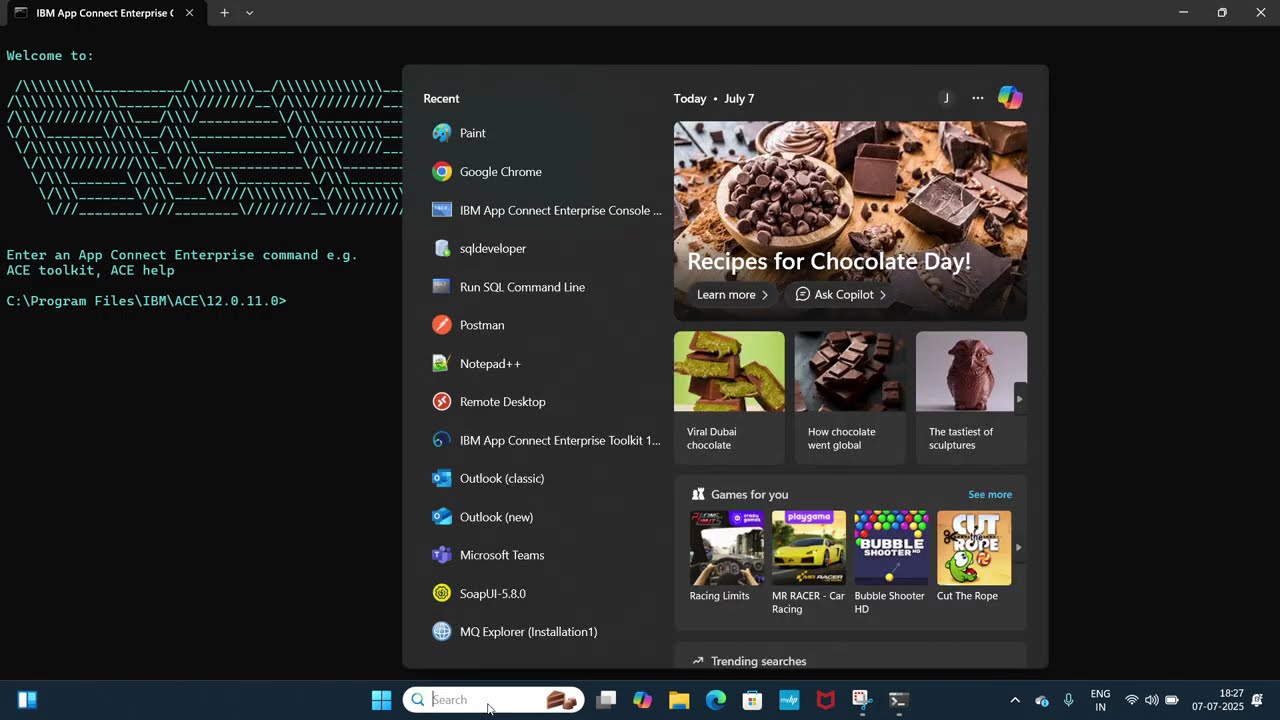Play the Bubble Shooter HD game
Image resolution: width=1280 pixels, height=720 pixels.
(891, 563)
